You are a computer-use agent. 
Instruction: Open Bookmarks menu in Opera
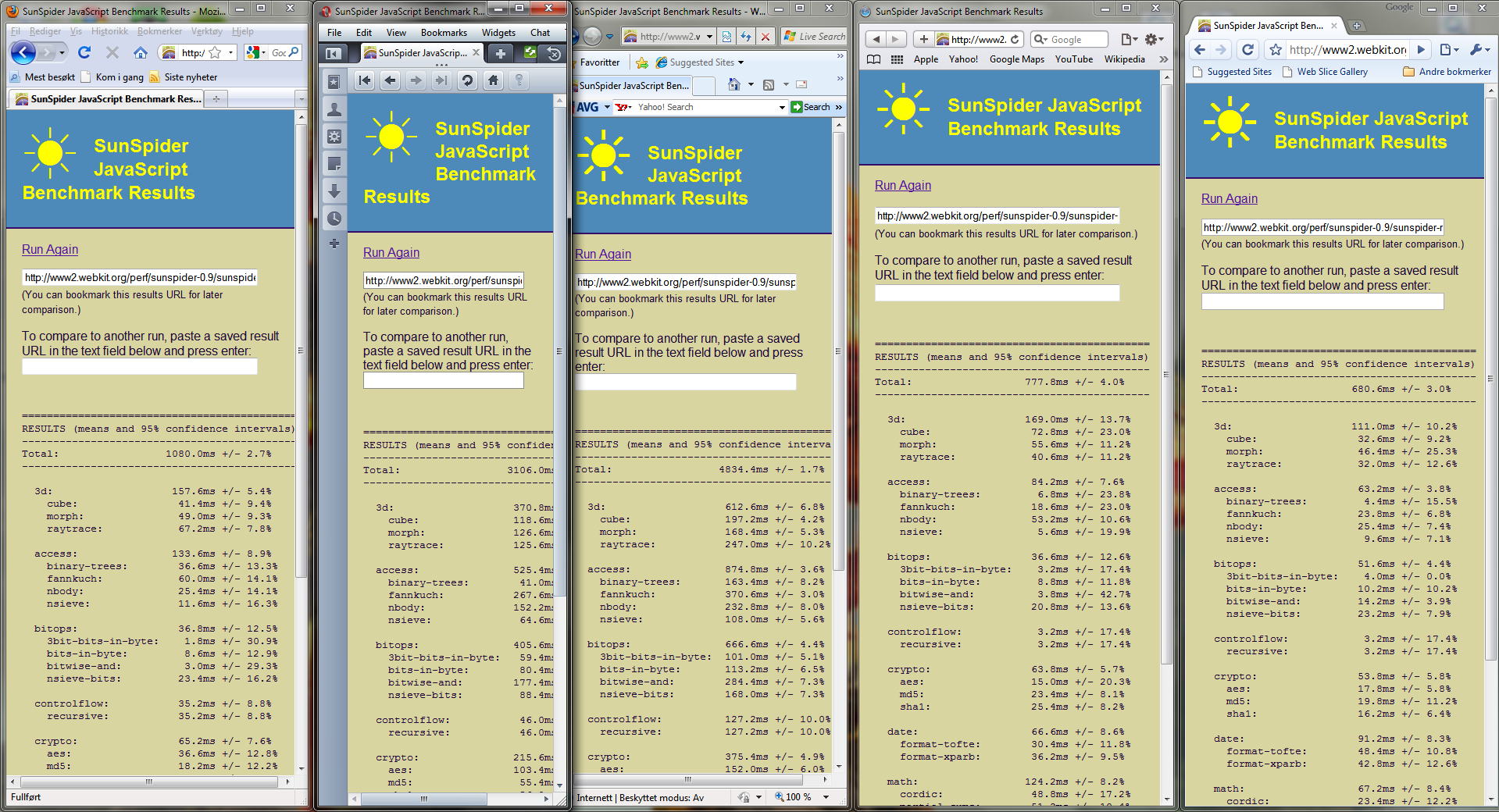coord(444,33)
